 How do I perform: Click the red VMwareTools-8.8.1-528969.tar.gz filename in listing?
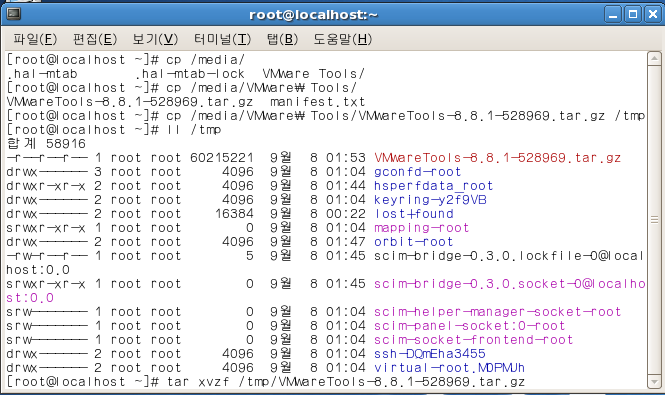coord(497,158)
